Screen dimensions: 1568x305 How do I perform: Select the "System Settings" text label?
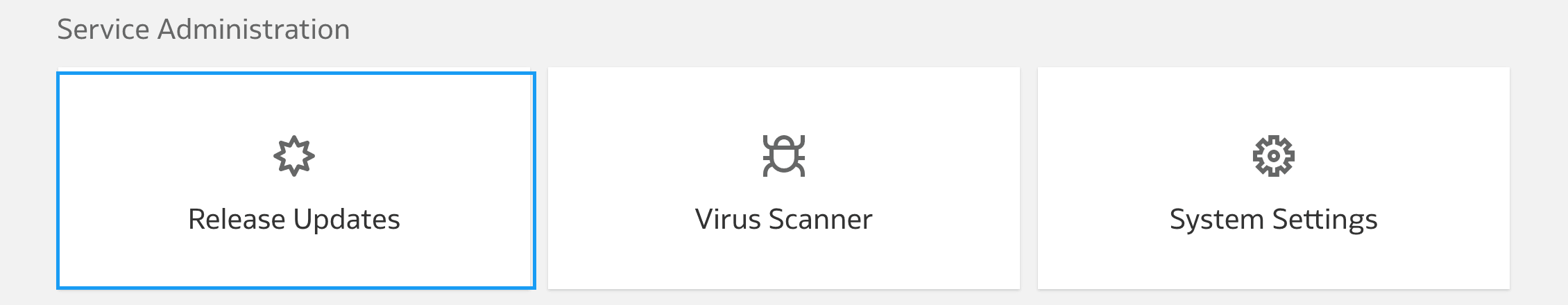point(1274,220)
